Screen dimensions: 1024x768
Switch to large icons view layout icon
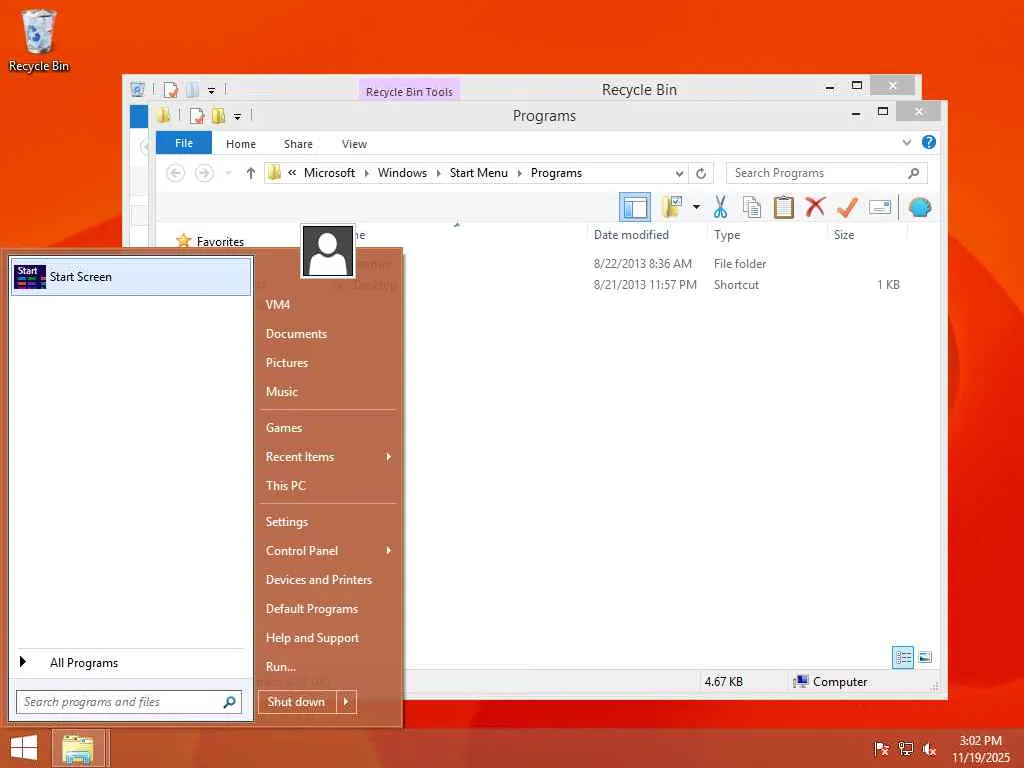(925, 657)
